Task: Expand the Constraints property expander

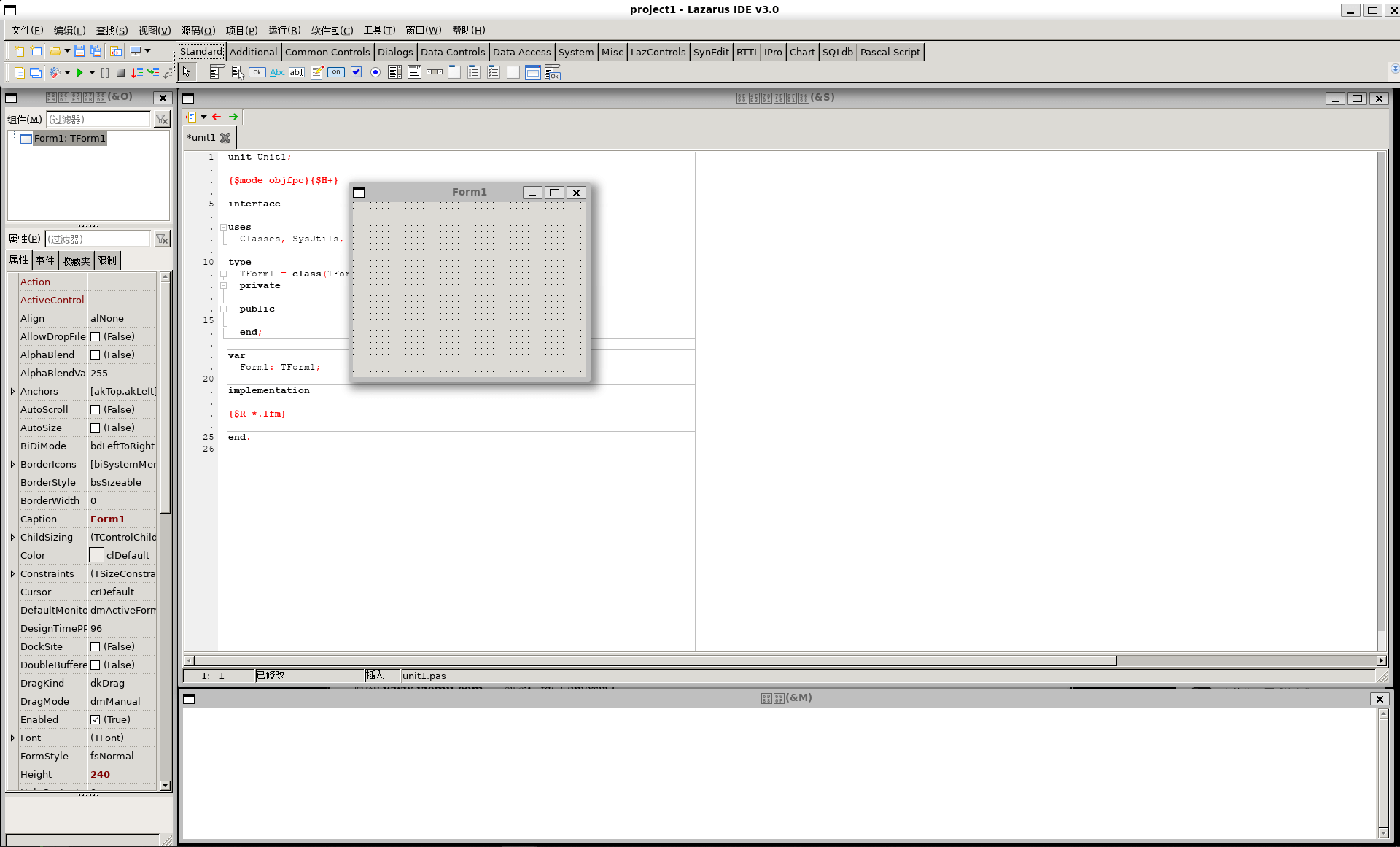Action: 12,573
